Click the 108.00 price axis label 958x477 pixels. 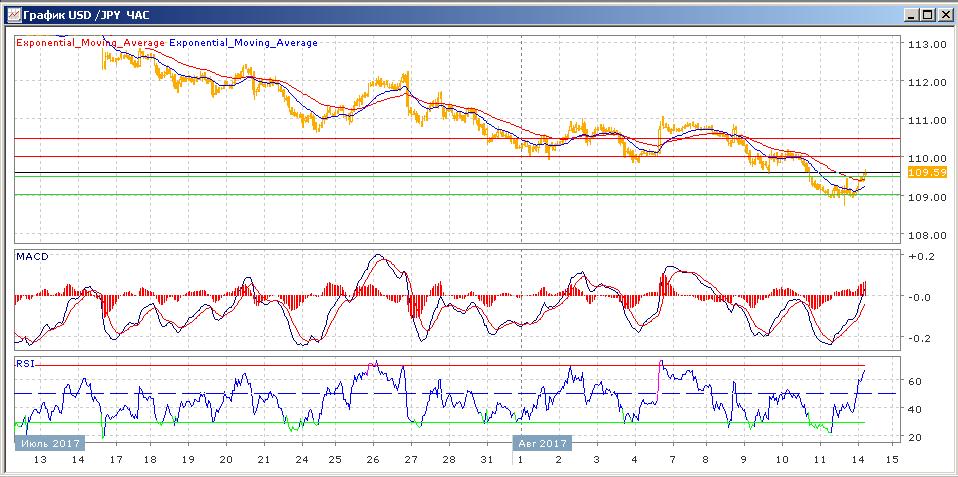coord(926,235)
